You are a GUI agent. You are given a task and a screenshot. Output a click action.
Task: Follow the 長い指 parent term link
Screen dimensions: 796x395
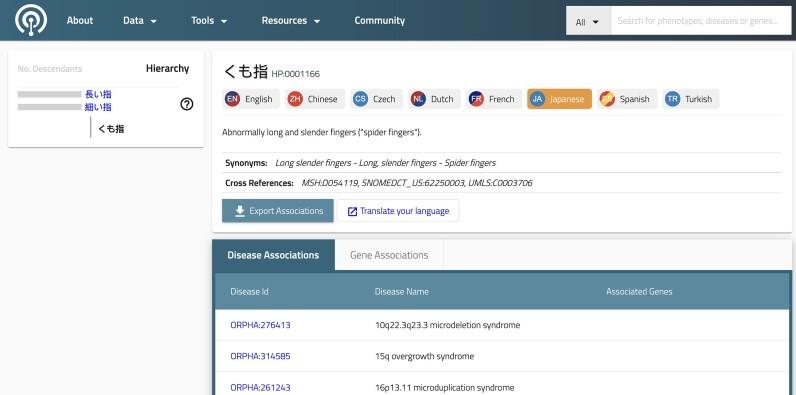click(x=98, y=94)
